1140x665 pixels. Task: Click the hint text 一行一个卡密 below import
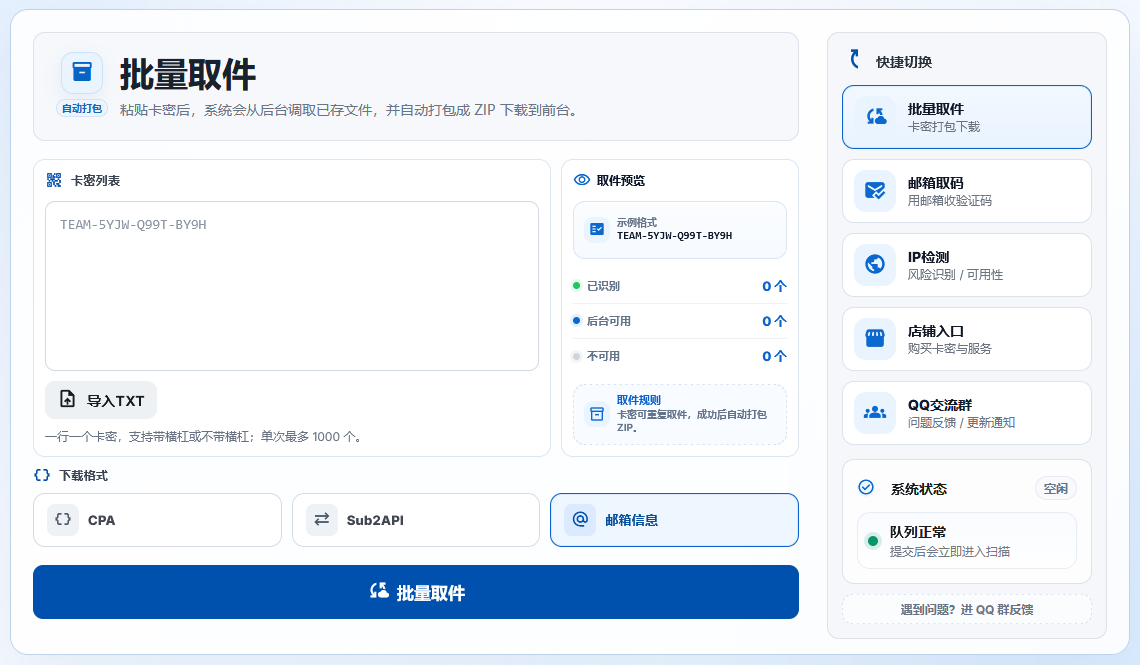coord(204,437)
